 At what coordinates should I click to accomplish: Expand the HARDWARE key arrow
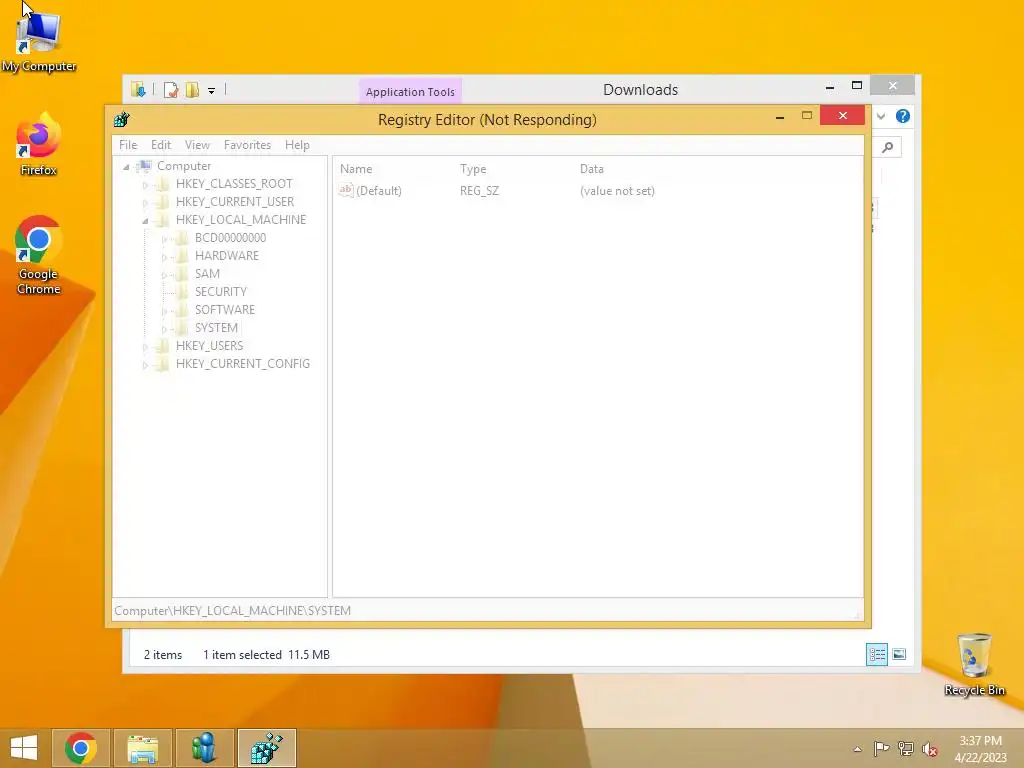coord(165,257)
